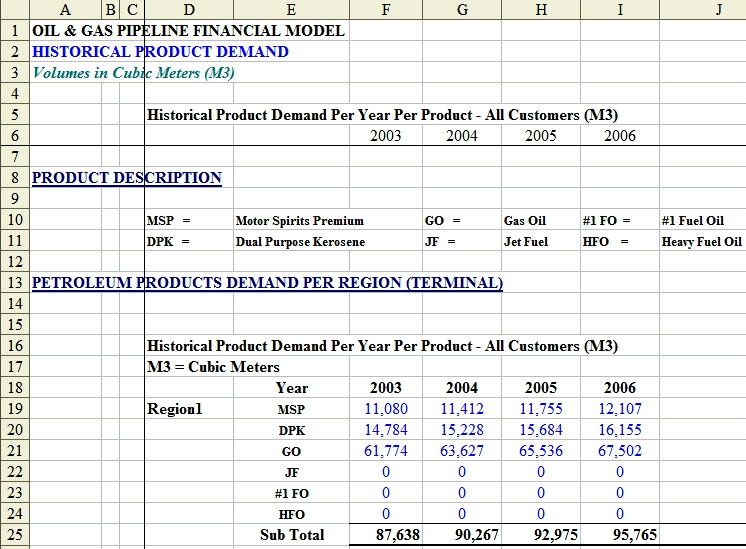The image size is (746, 549).
Task: Select column D header
Action: [189, 10]
